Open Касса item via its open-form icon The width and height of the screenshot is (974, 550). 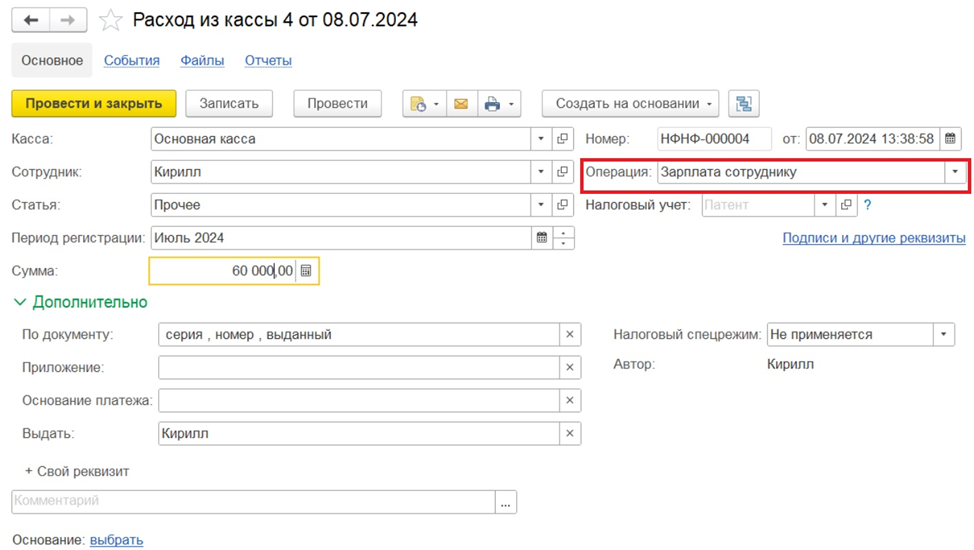pyautogui.click(x=563, y=139)
